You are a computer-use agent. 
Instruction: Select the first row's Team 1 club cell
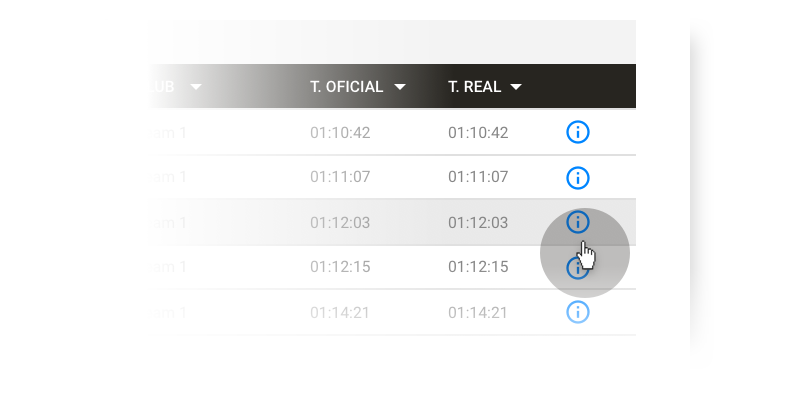(167, 133)
